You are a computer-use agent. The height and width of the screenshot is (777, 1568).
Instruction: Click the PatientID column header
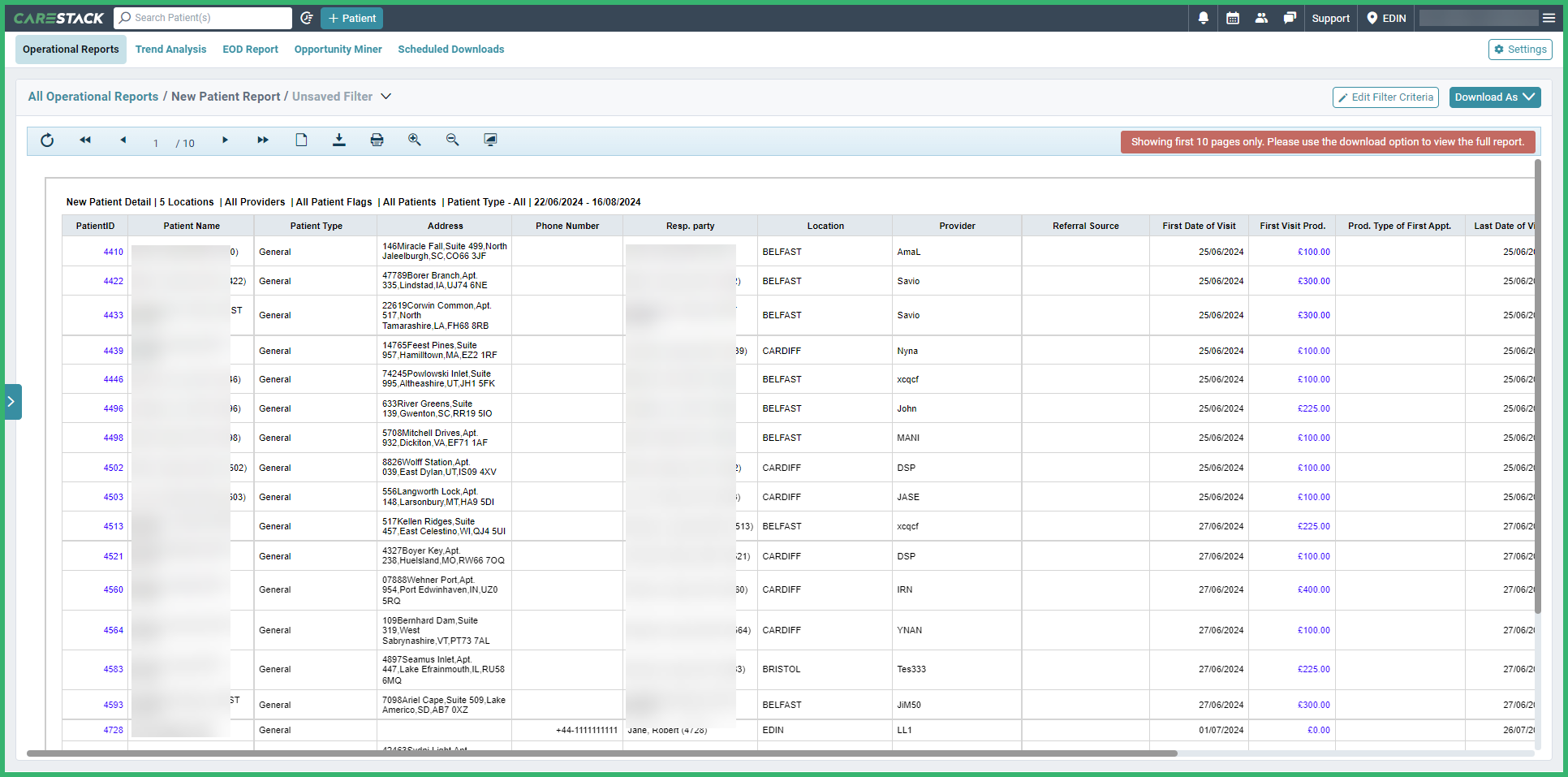[x=95, y=226]
